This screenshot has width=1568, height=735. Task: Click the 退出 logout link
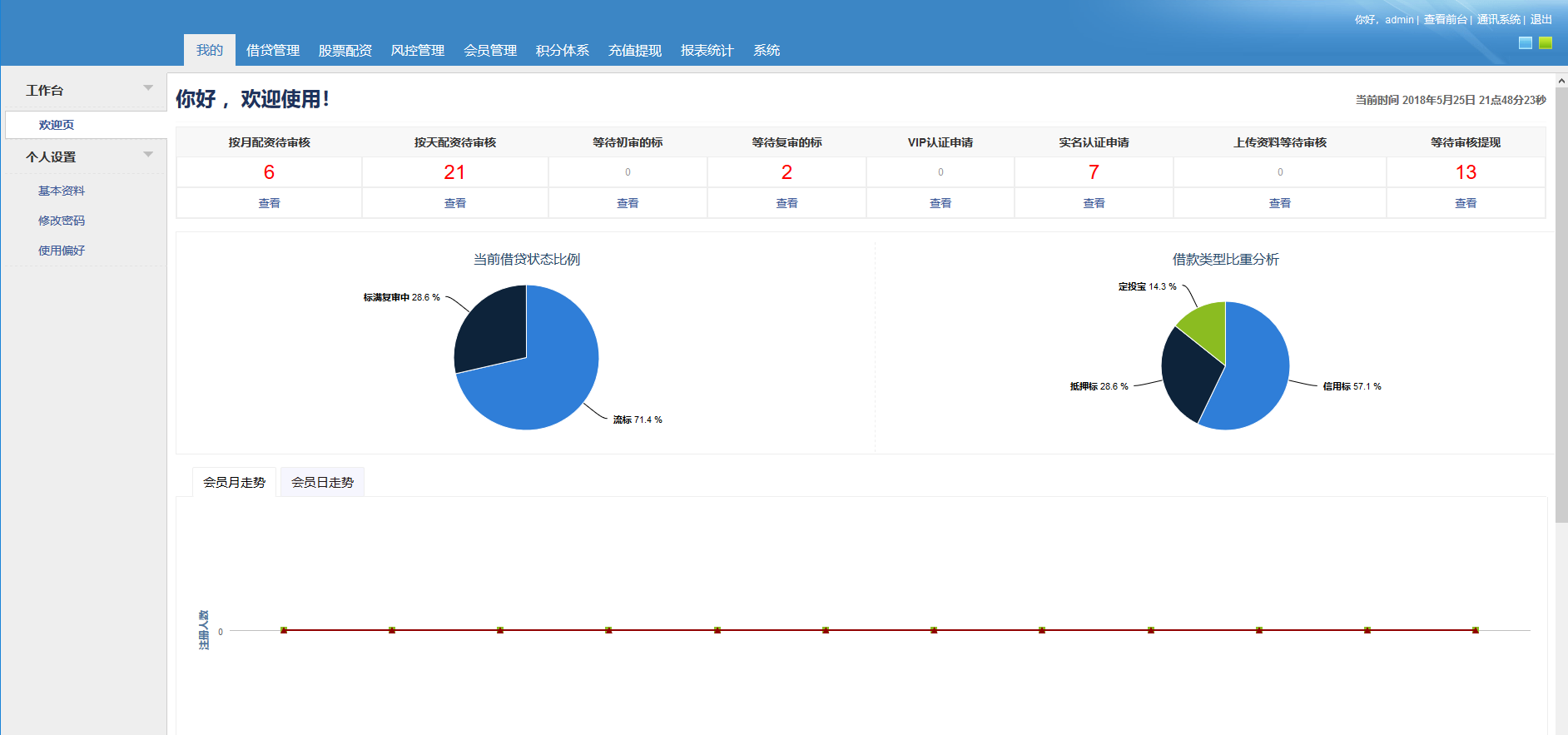[1541, 19]
